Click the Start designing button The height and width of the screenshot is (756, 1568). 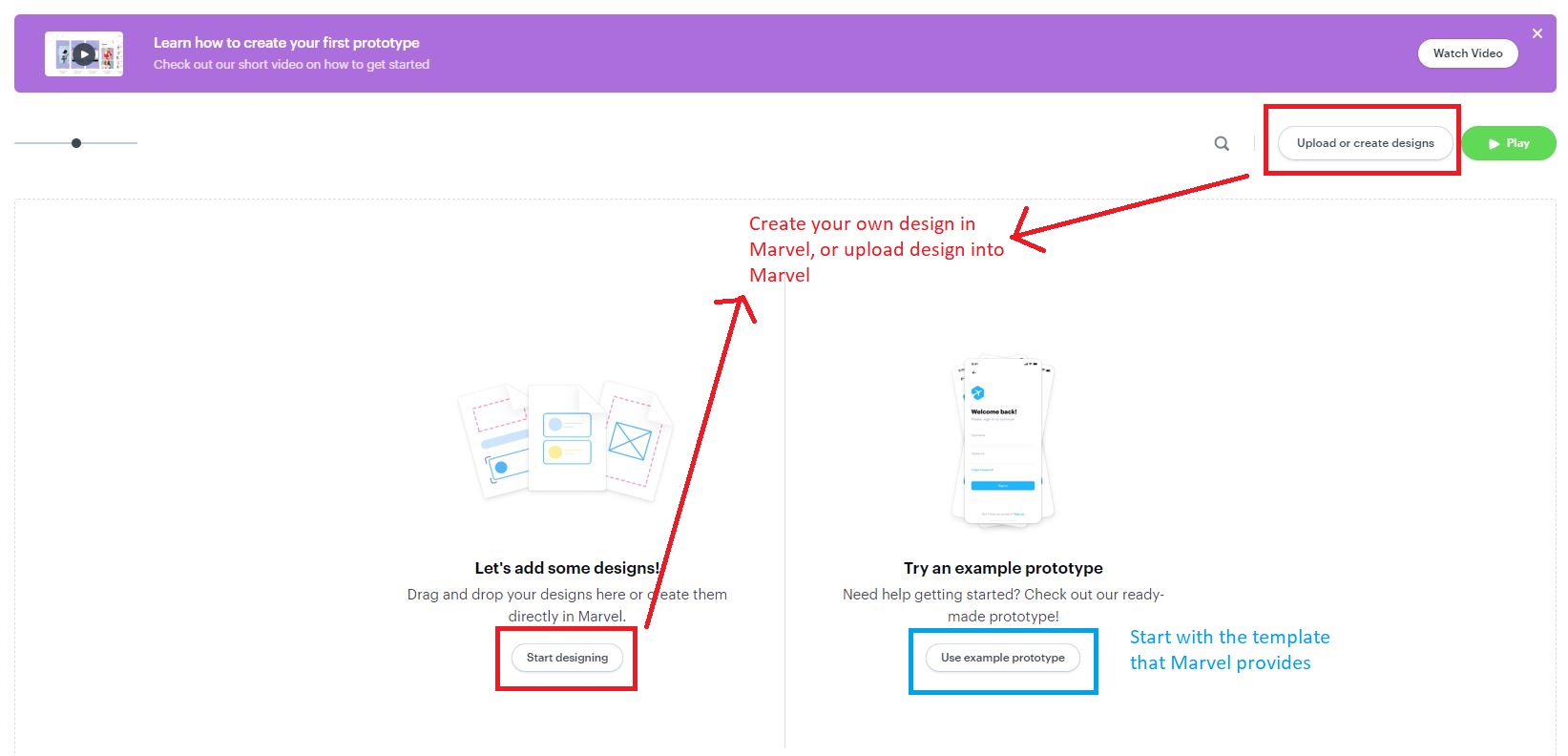(x=567, y=658)
